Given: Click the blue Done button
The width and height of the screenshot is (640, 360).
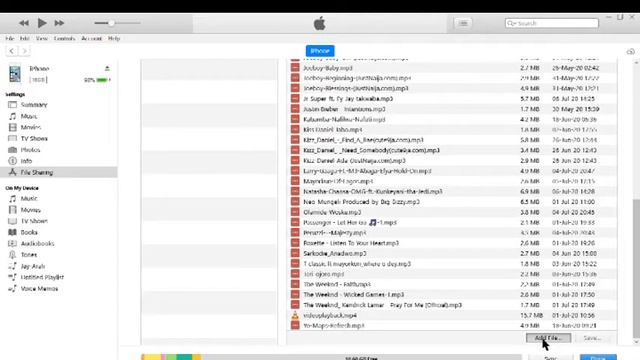Looking at the screenshot, I should pos(598,358).
